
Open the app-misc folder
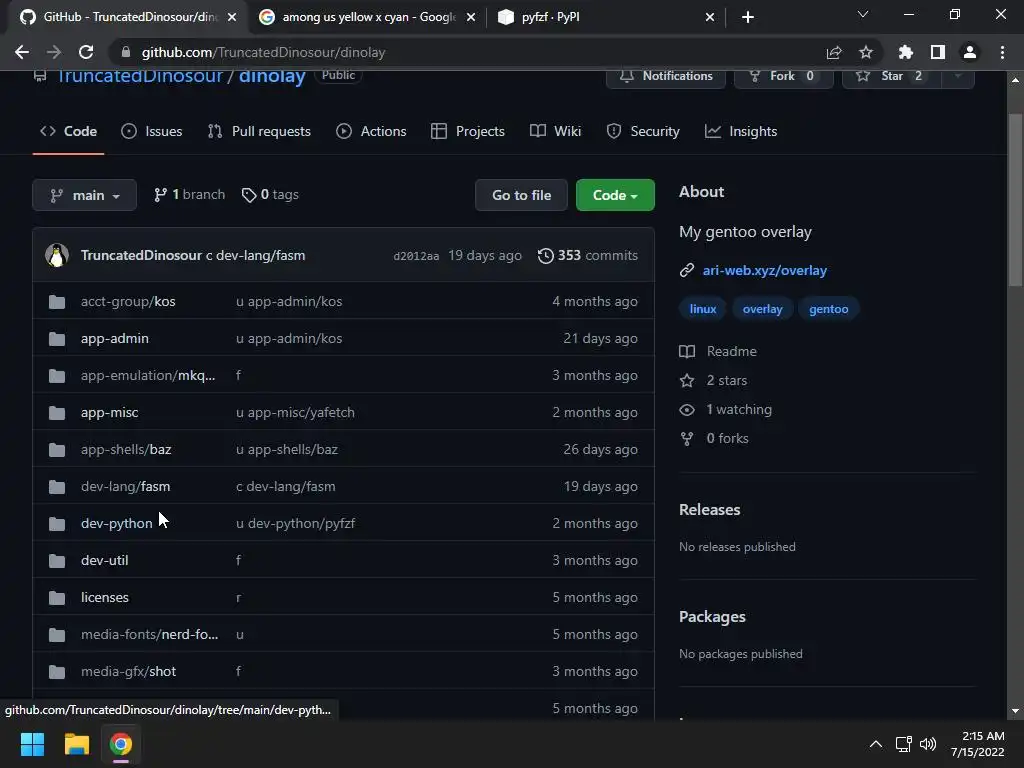(x=110, y=413)
